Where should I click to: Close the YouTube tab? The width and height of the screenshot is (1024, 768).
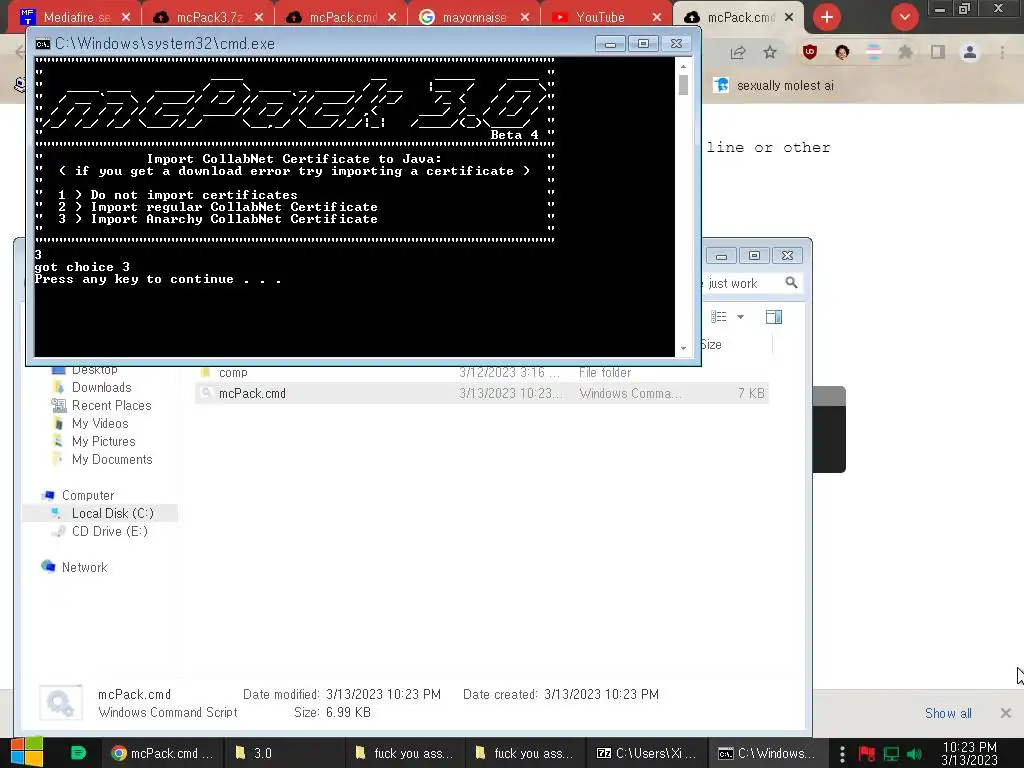coord(657,17)
